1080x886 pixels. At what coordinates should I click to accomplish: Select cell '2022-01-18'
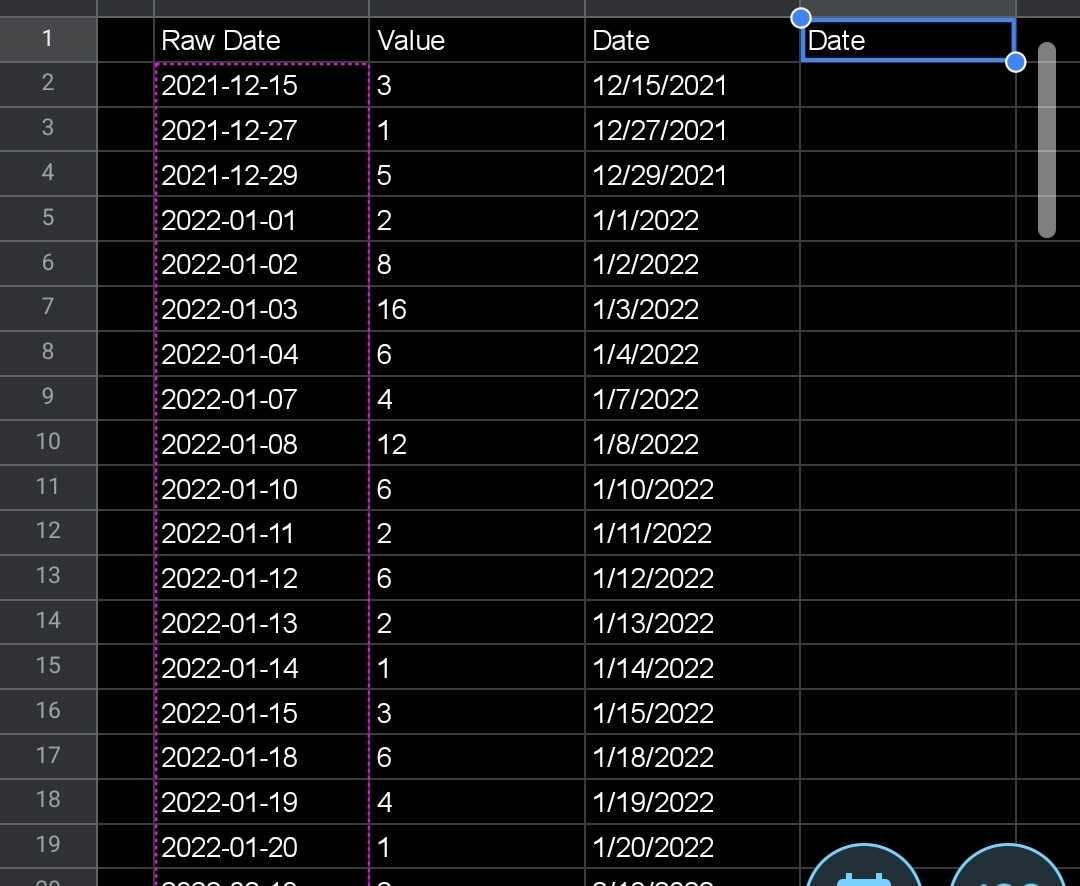(262, 757)
